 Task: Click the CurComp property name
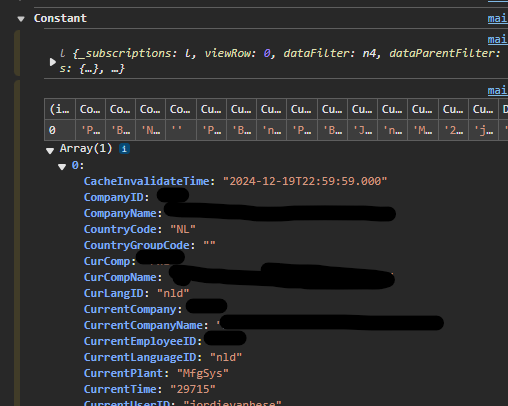(x=107, y=261)
